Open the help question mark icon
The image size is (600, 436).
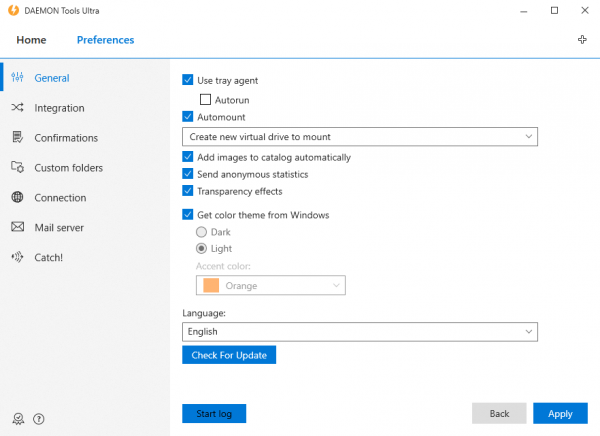(x=39, y=419)
